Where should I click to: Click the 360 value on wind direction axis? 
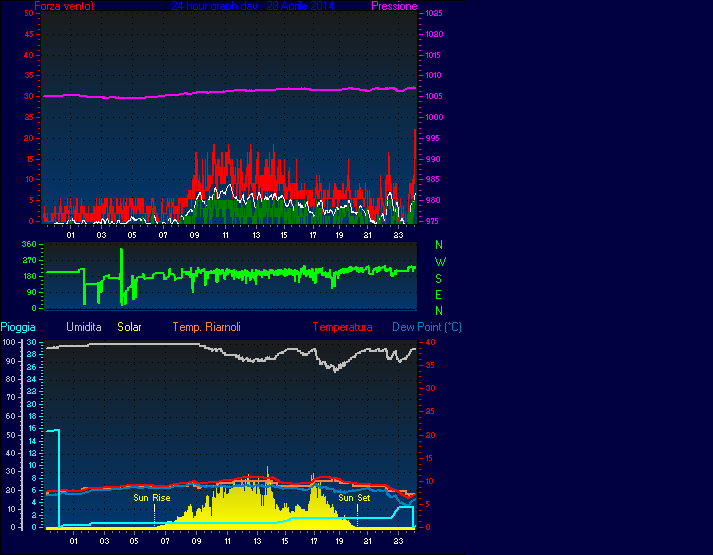coord(28,244)
